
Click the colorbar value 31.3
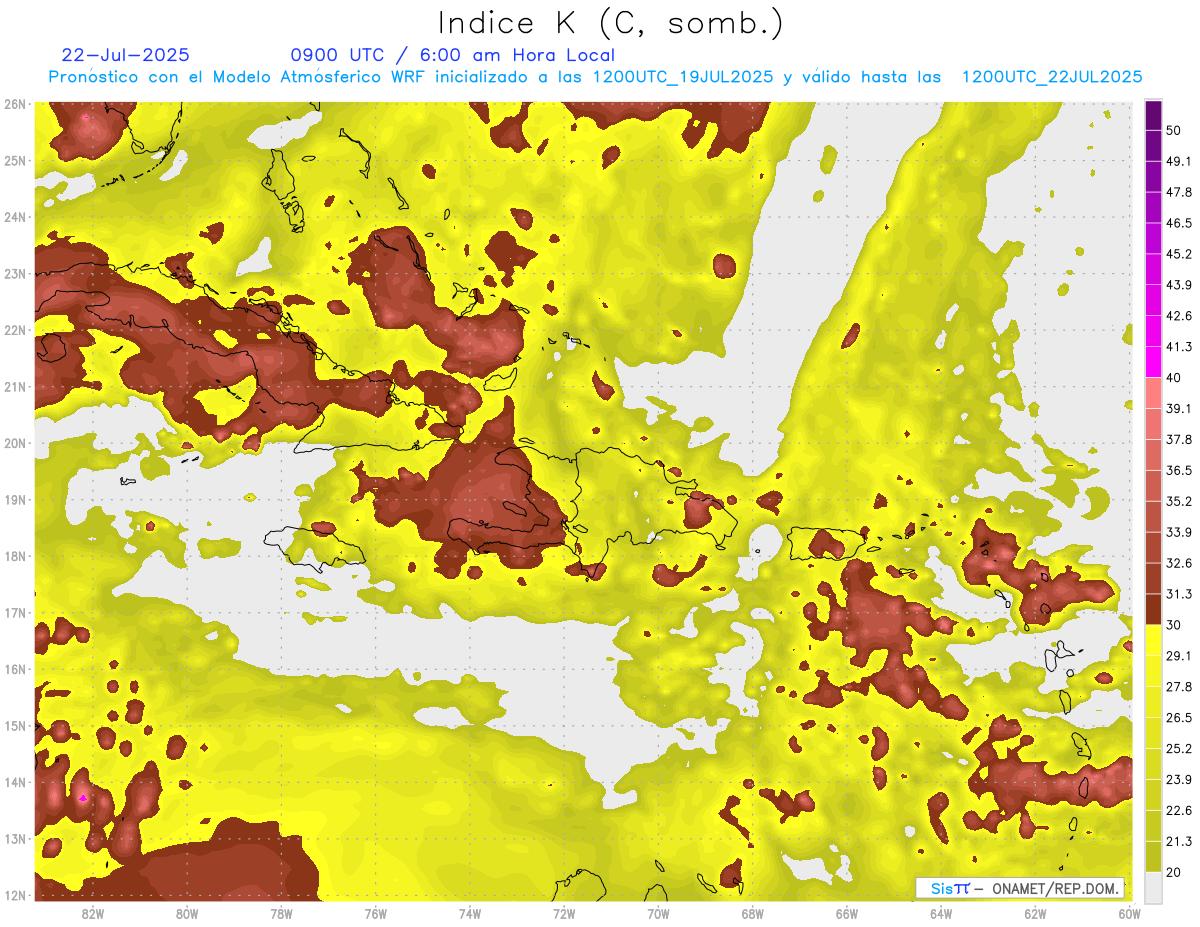pyautogui.click(x=1179, y=594)
